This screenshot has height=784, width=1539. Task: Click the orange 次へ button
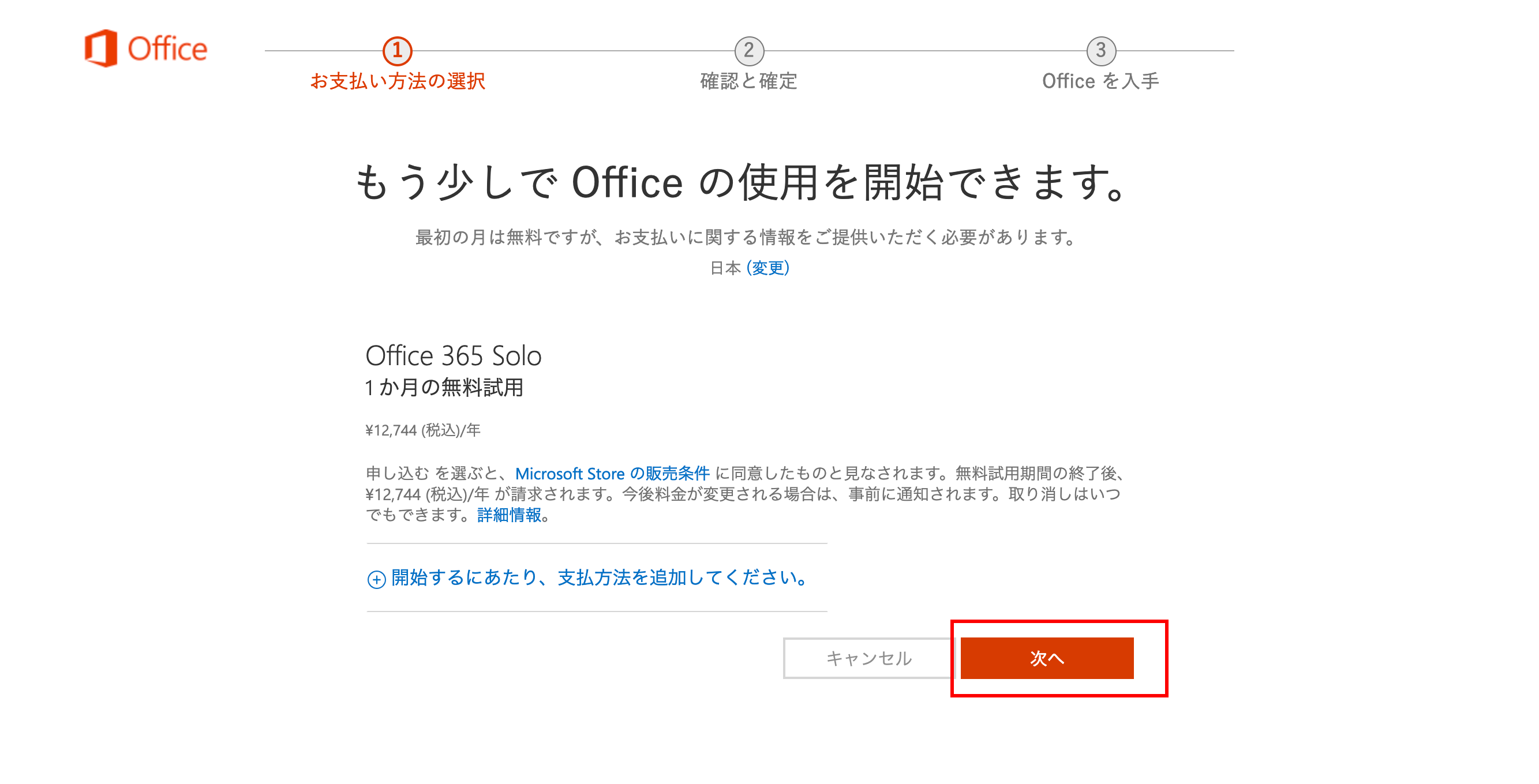1047,658
